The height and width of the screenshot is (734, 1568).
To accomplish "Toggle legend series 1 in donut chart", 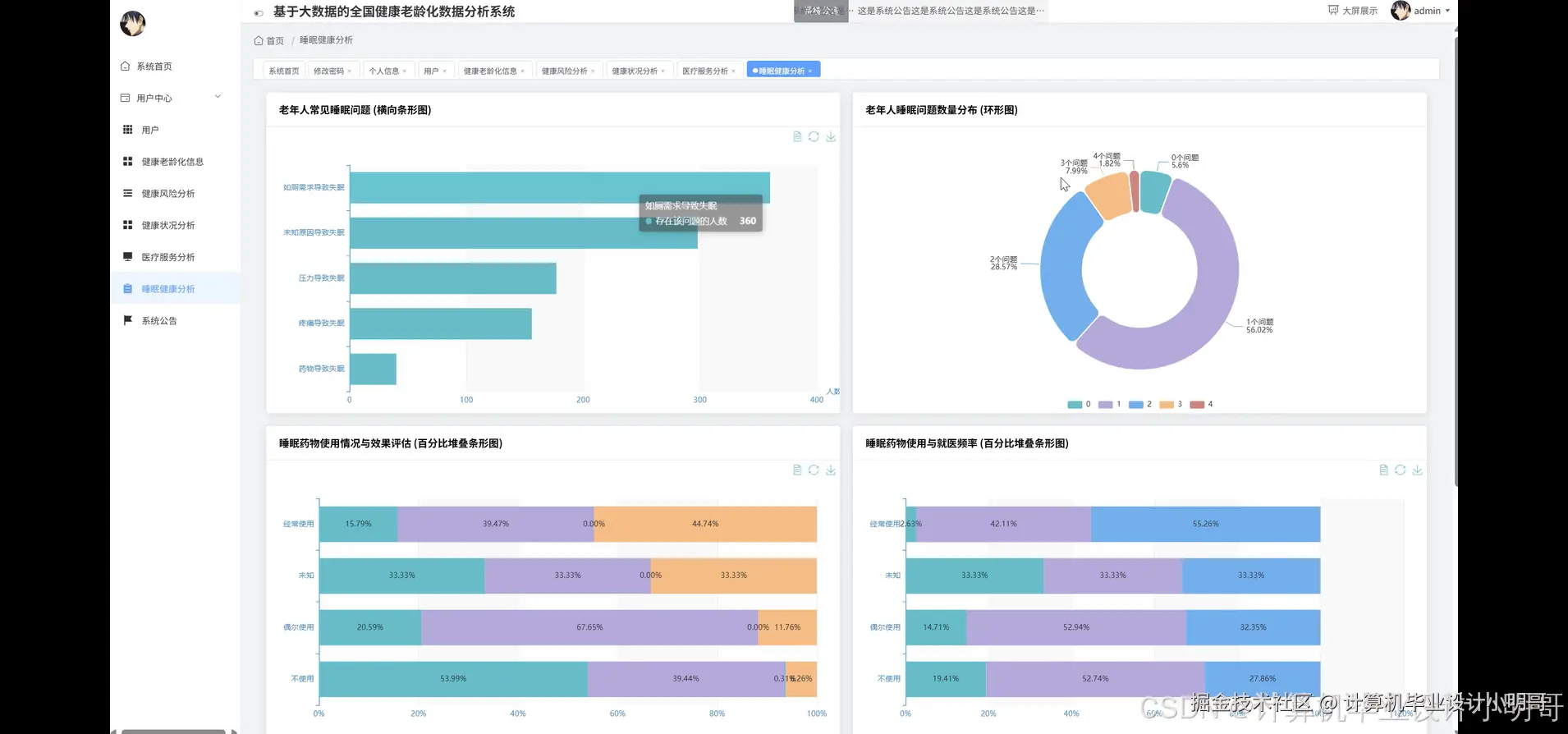I will (x=1109, y=404).
